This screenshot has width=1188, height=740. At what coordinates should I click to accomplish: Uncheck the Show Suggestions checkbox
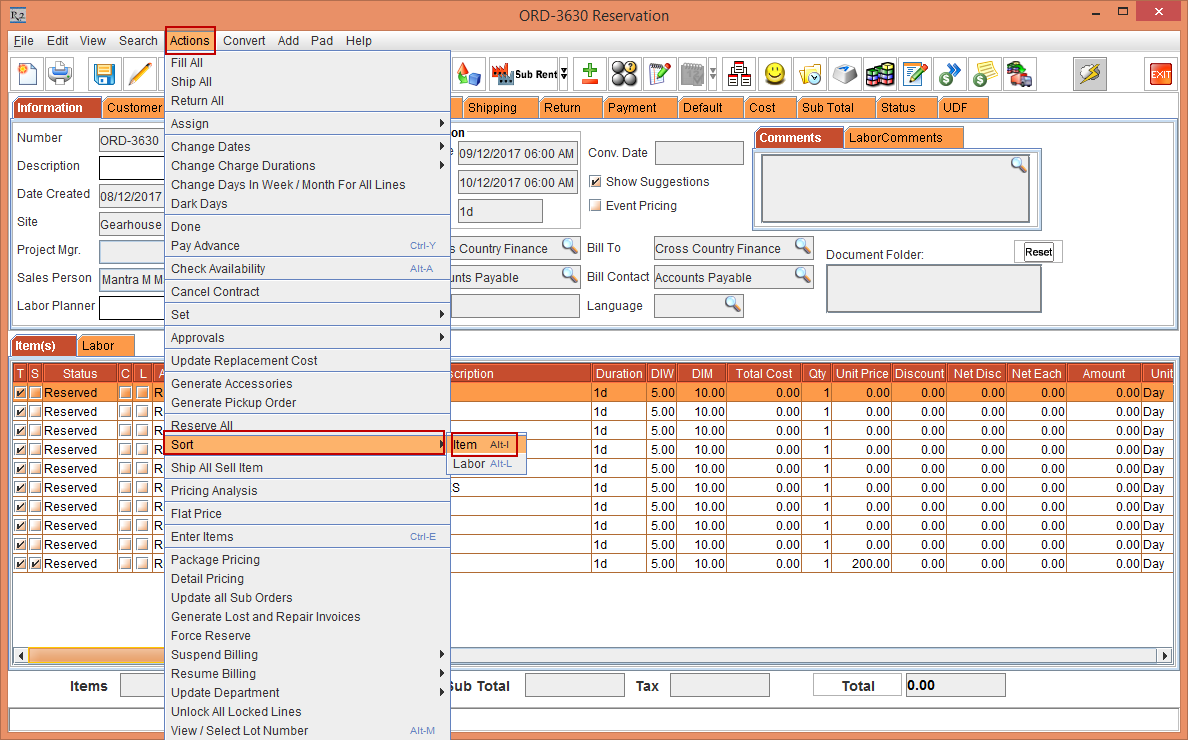pos(596,182)
